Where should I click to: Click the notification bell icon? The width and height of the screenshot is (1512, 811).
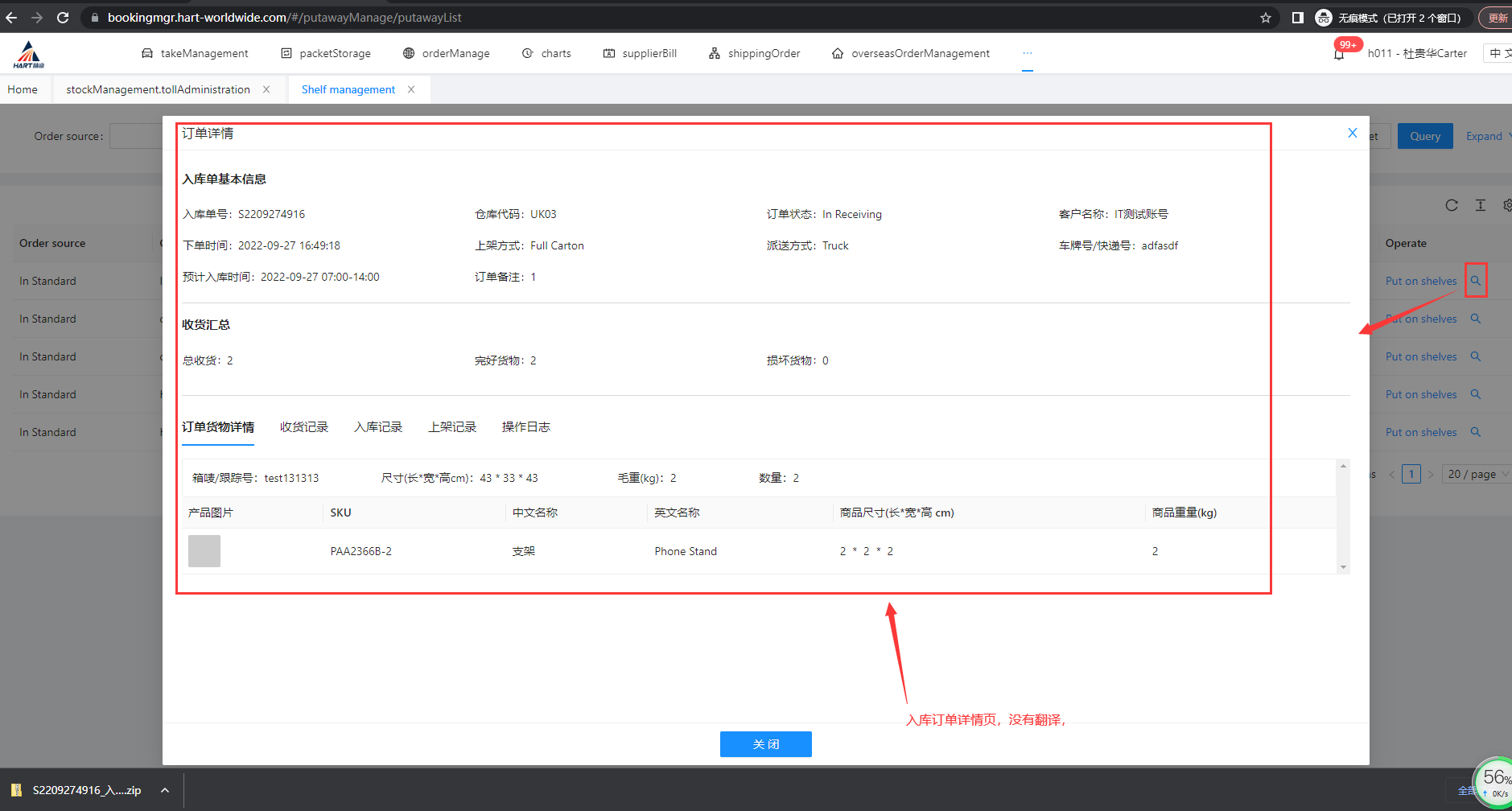point(1339,55)
